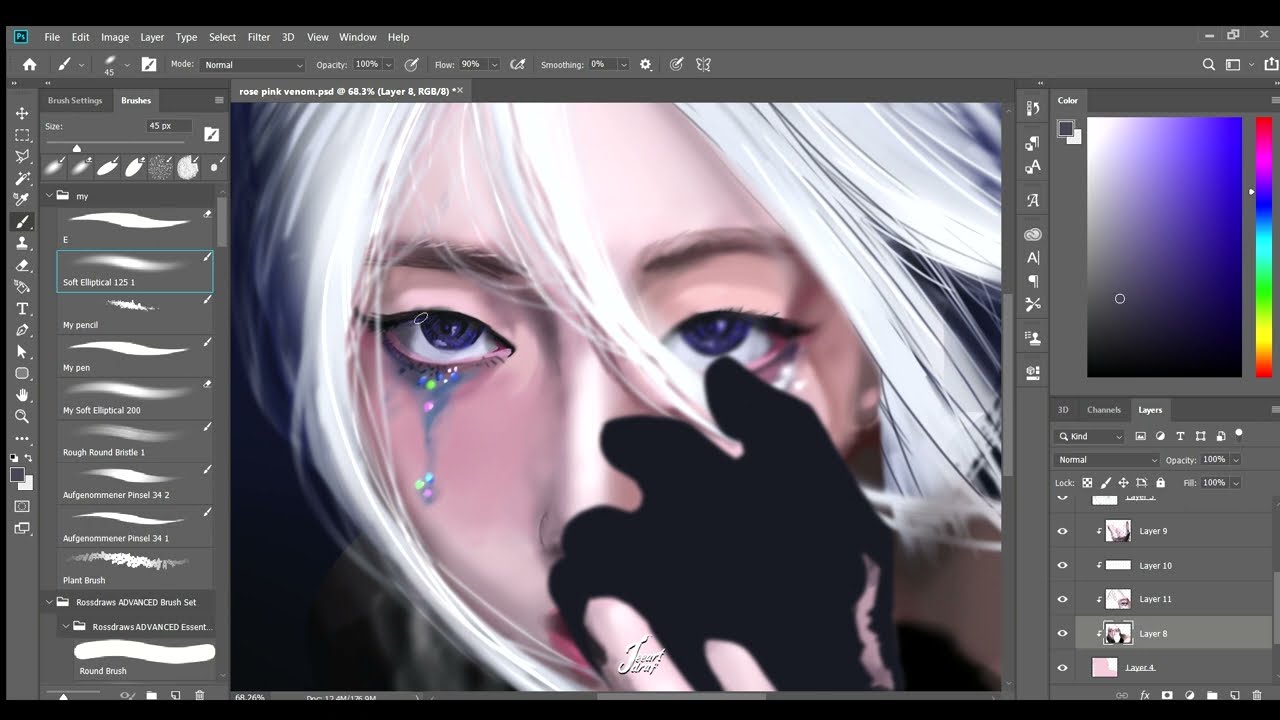Click the symmetry paint butterfly icon

(703, 64)
